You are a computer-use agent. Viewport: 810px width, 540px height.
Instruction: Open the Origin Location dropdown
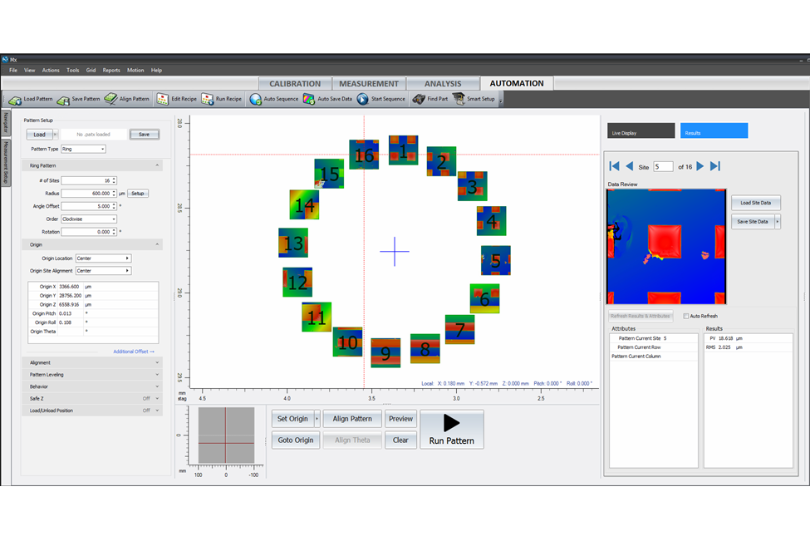[x=103, y=258]
